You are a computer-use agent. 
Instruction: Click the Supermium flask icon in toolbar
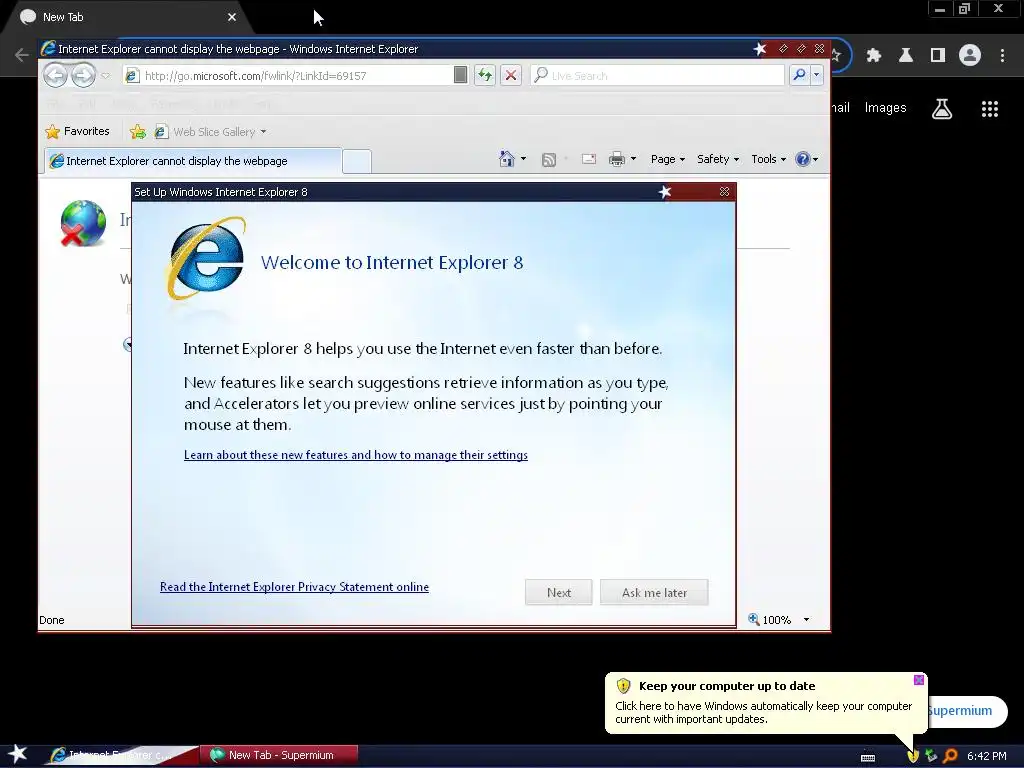[x=906, y=56]
